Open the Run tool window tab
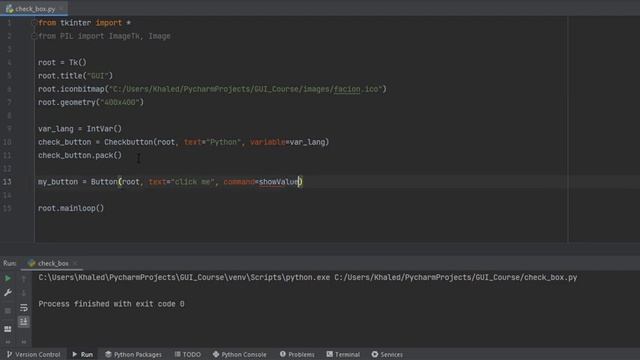Viewport: 640px width, 360px height. click(x=83, y=354)
